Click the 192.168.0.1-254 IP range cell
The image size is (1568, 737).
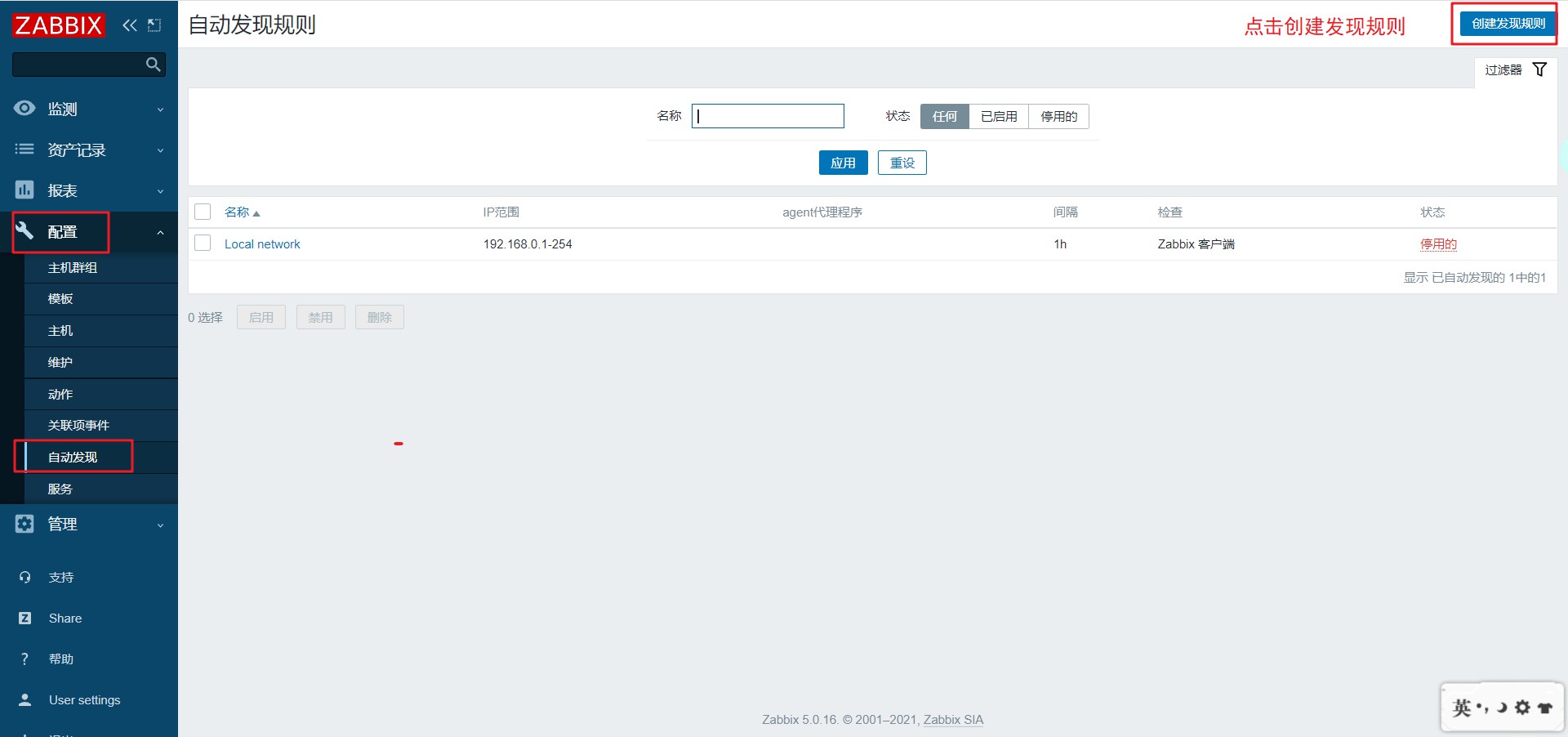coord(528,244)
